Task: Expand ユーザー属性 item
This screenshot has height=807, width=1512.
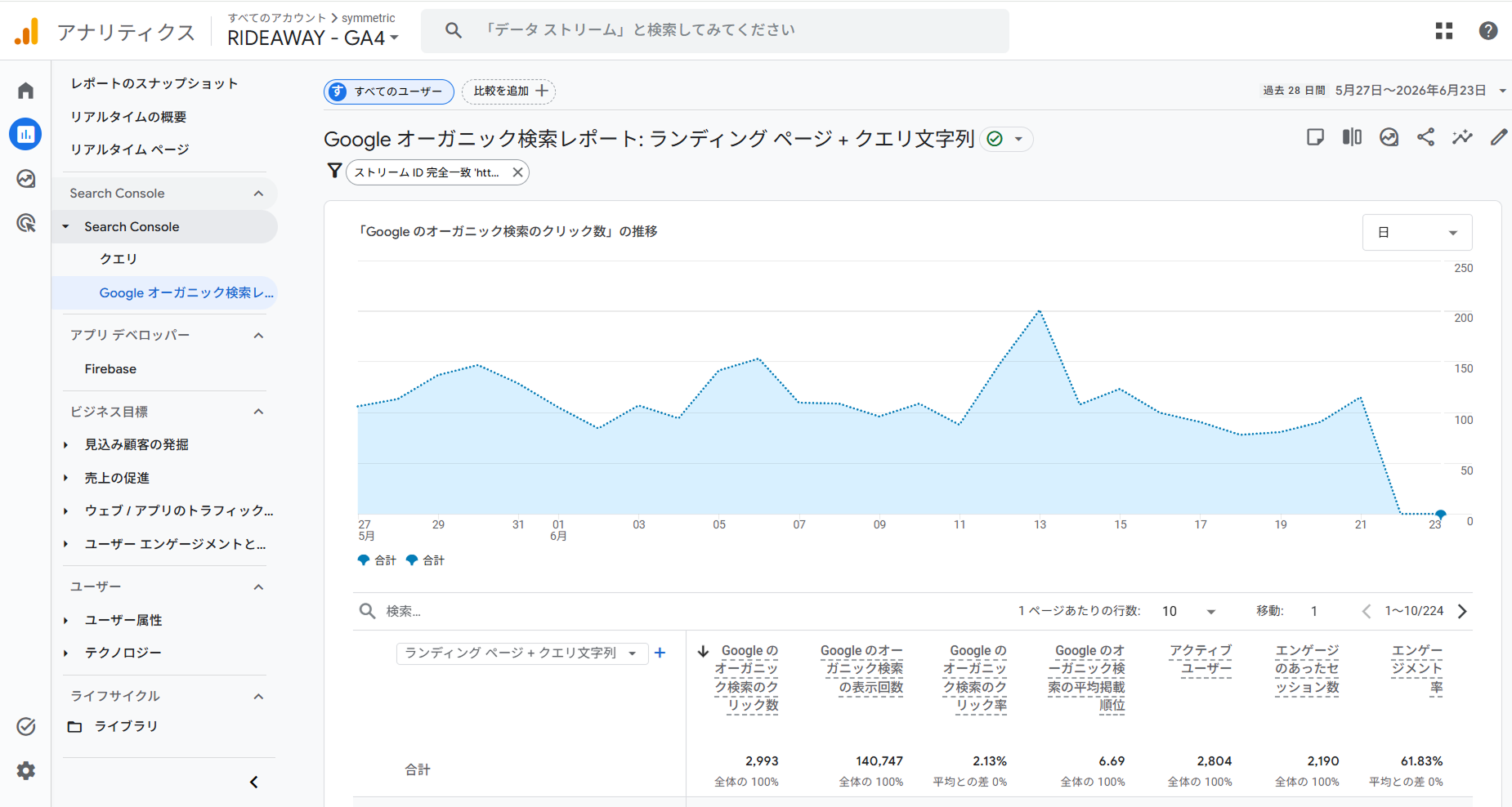Action: click(65, 621)
